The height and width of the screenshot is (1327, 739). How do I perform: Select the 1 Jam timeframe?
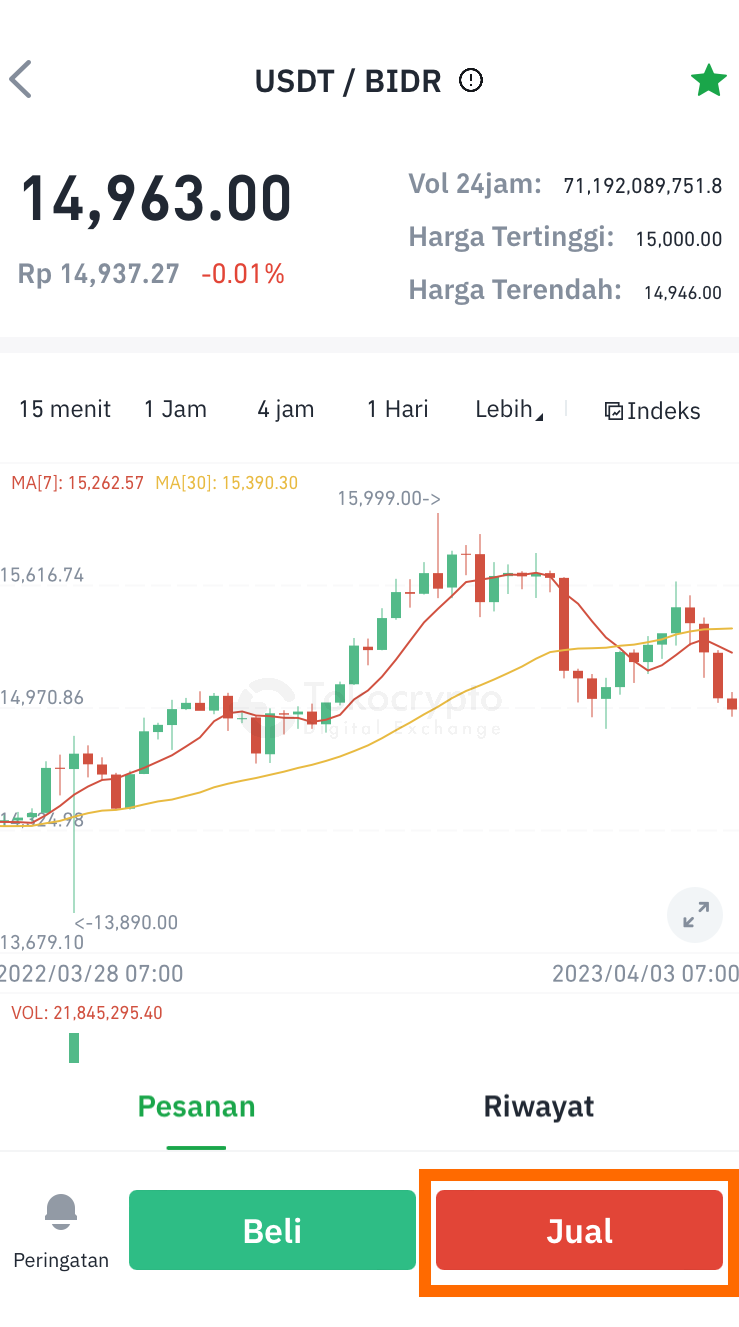tap(175, 409)
